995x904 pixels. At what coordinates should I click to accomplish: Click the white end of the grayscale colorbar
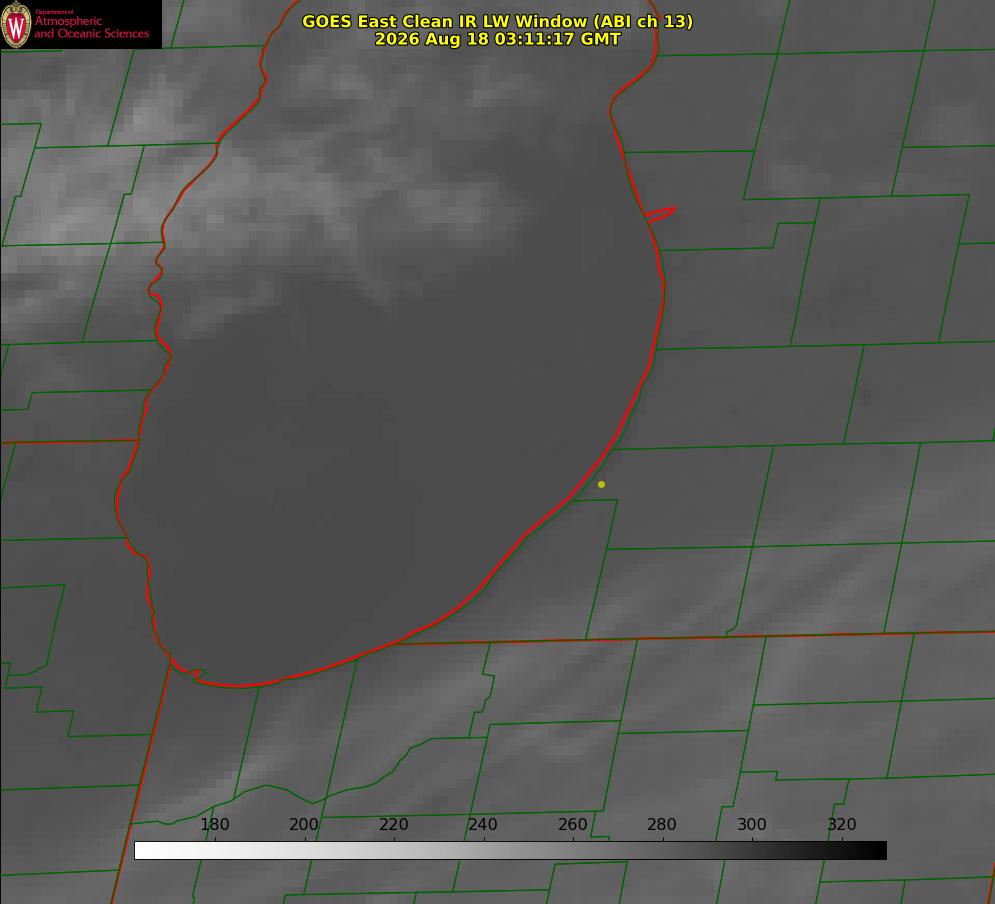coord(146,851)
